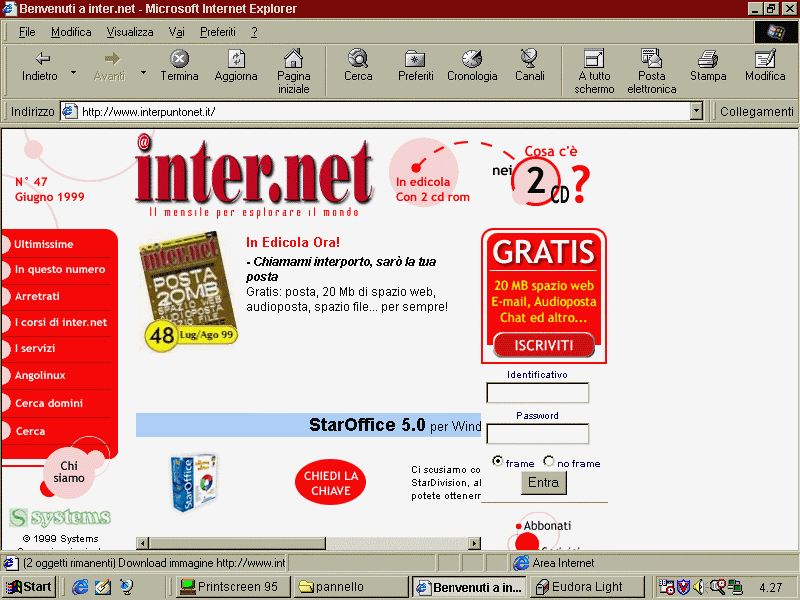Switch to Eudora Light taskbar window

[587, 587]
